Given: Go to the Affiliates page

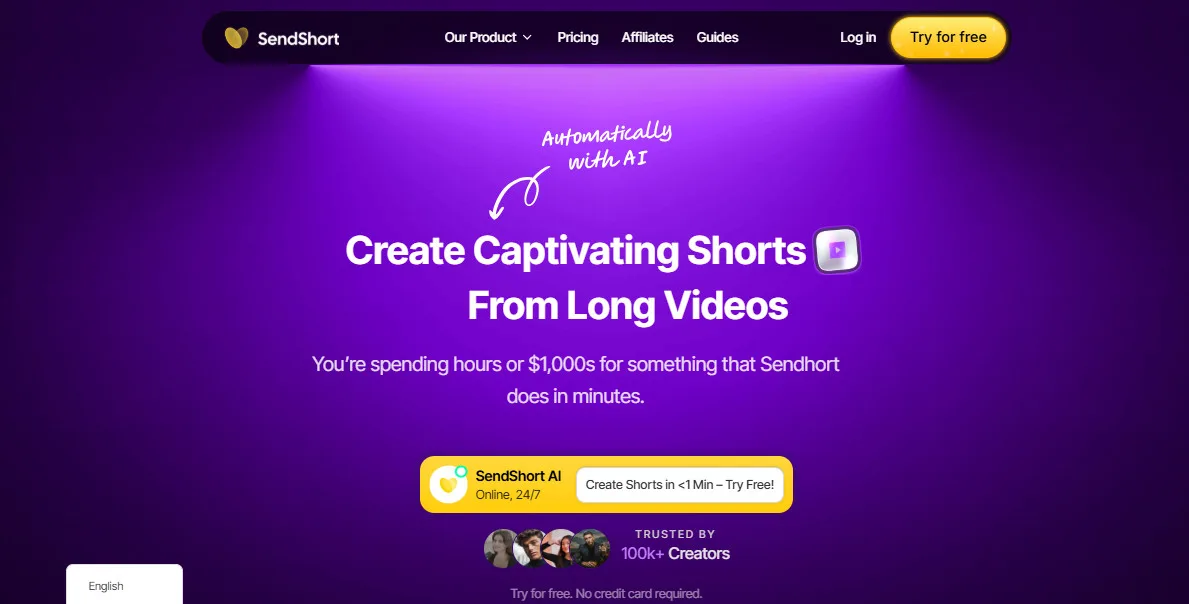Looking at the screenshot, I should click(x=648, y=37).
